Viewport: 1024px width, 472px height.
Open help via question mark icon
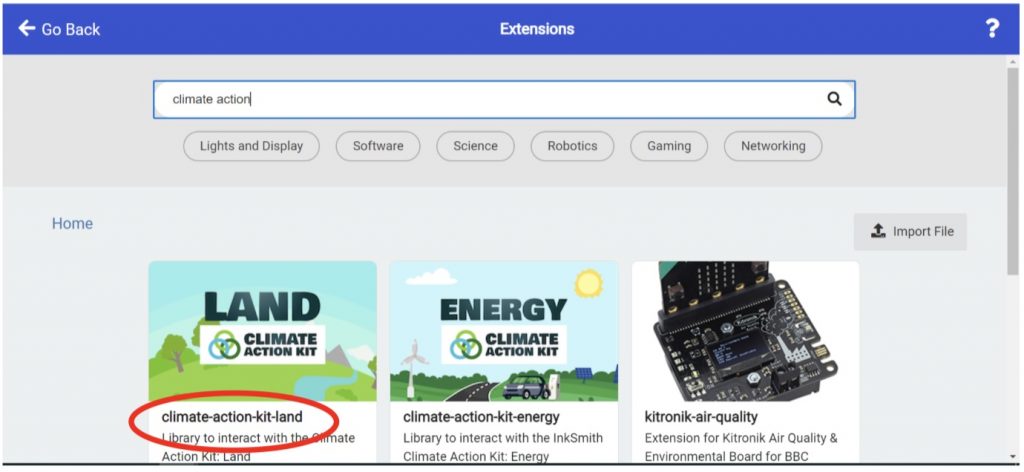coord(991,29)
